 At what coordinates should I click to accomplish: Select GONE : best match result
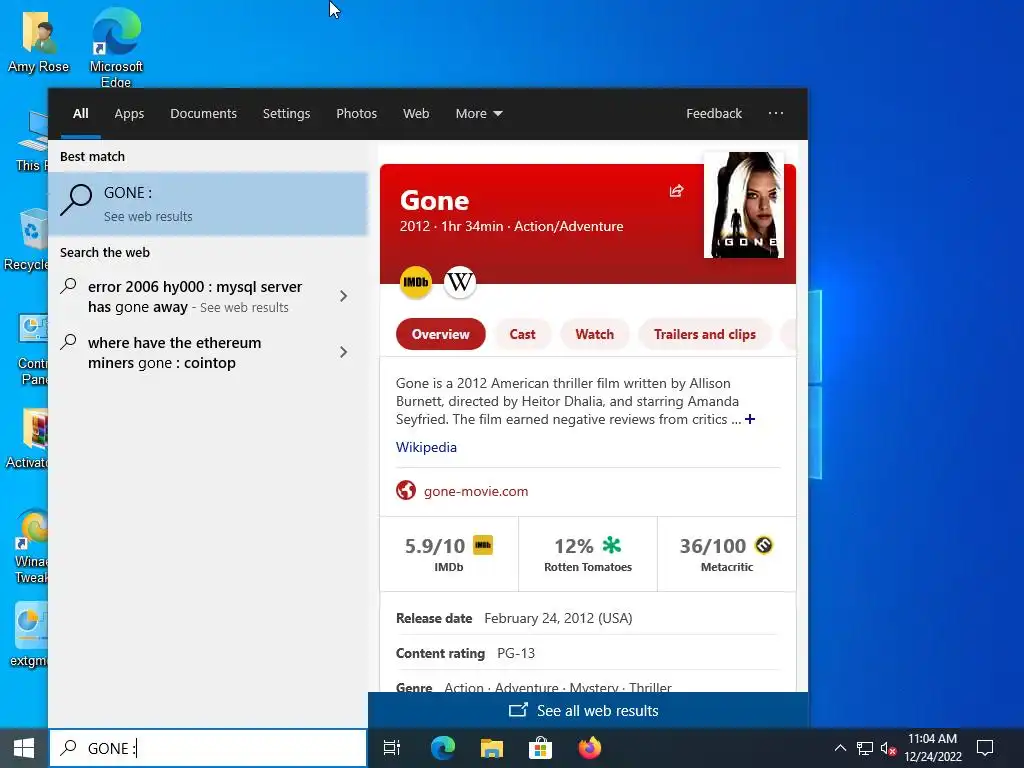208,204
